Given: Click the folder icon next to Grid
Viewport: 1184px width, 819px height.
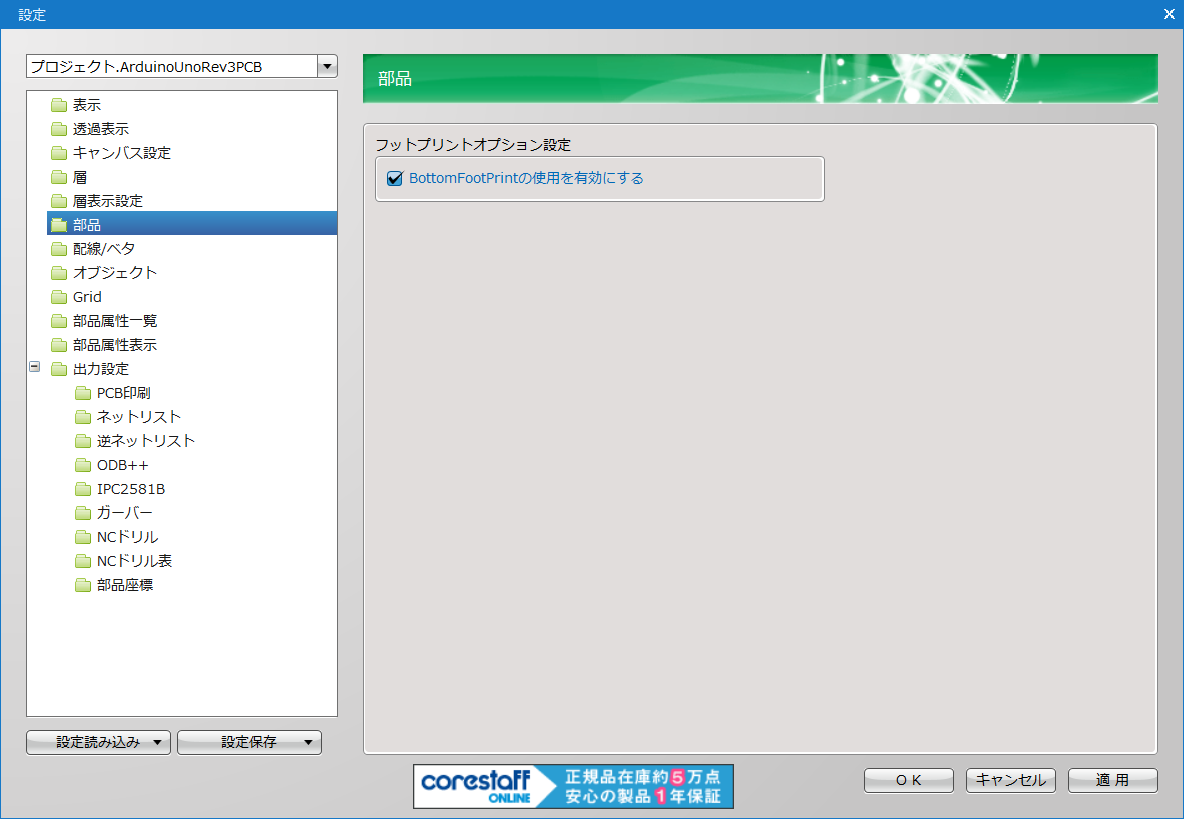Looking at the screenshot, I should point(59,297).
